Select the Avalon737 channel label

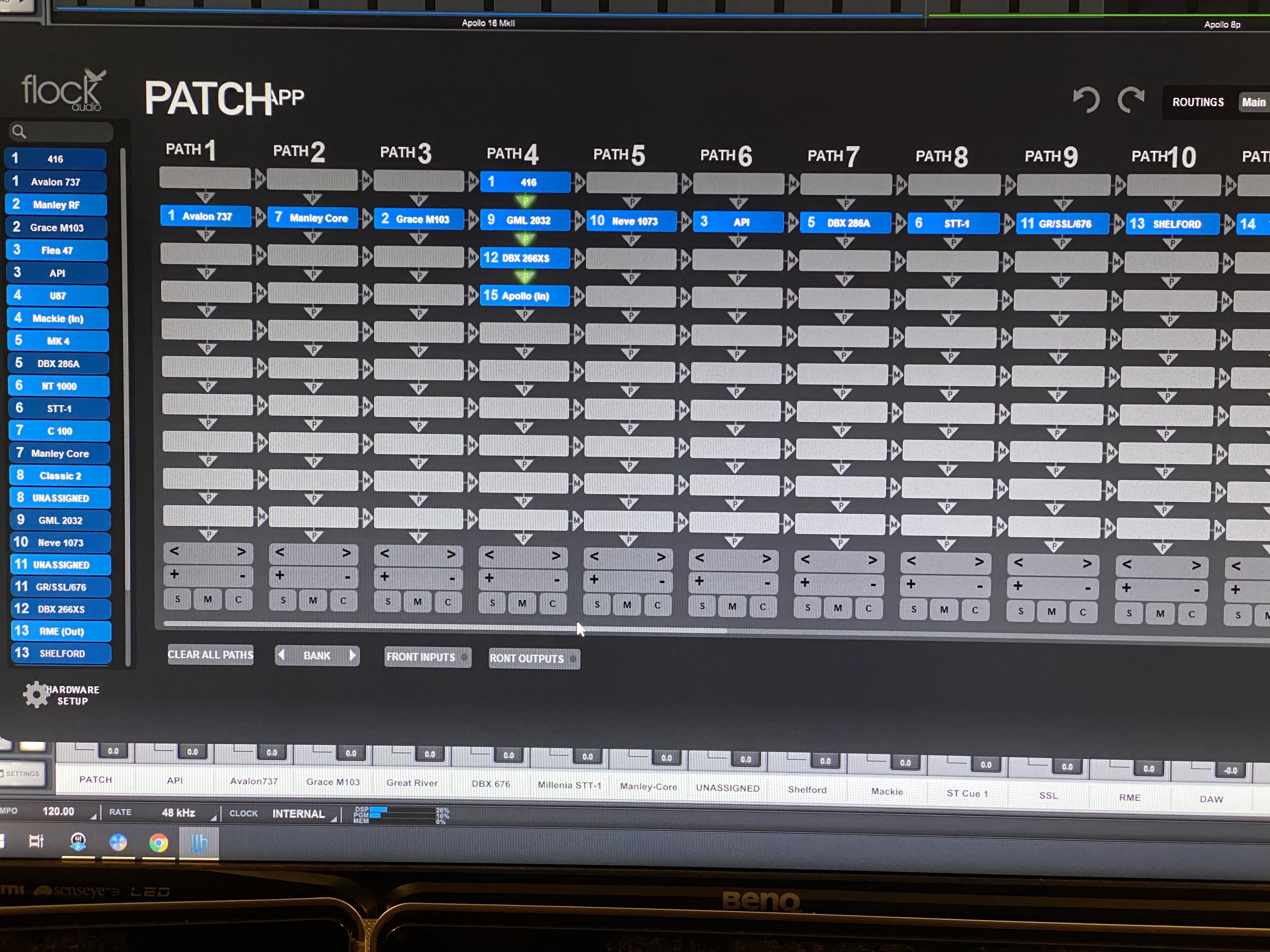[x=254, y=781]
